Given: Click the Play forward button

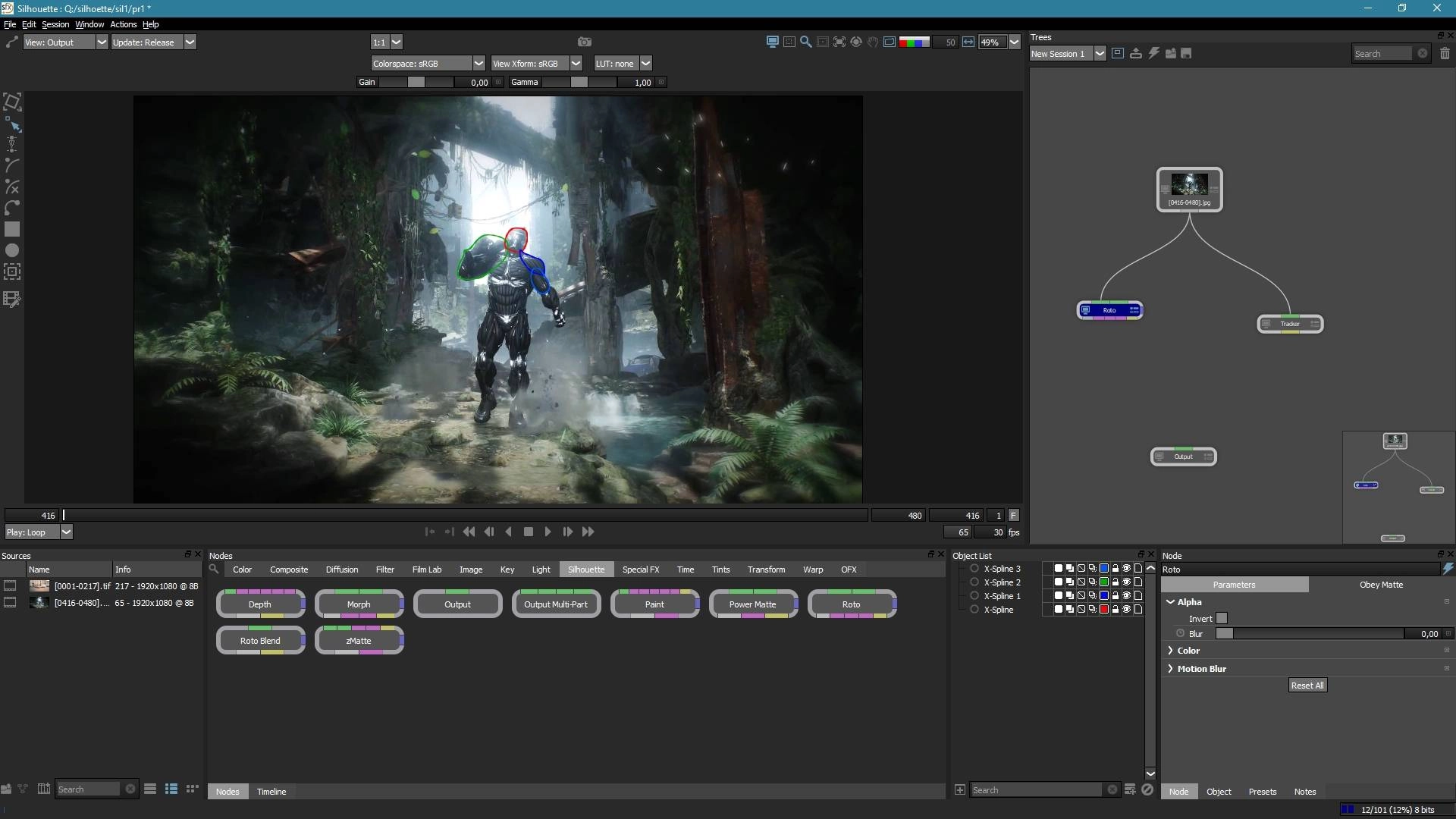Looking at the screenshot, I should [548, 532].
